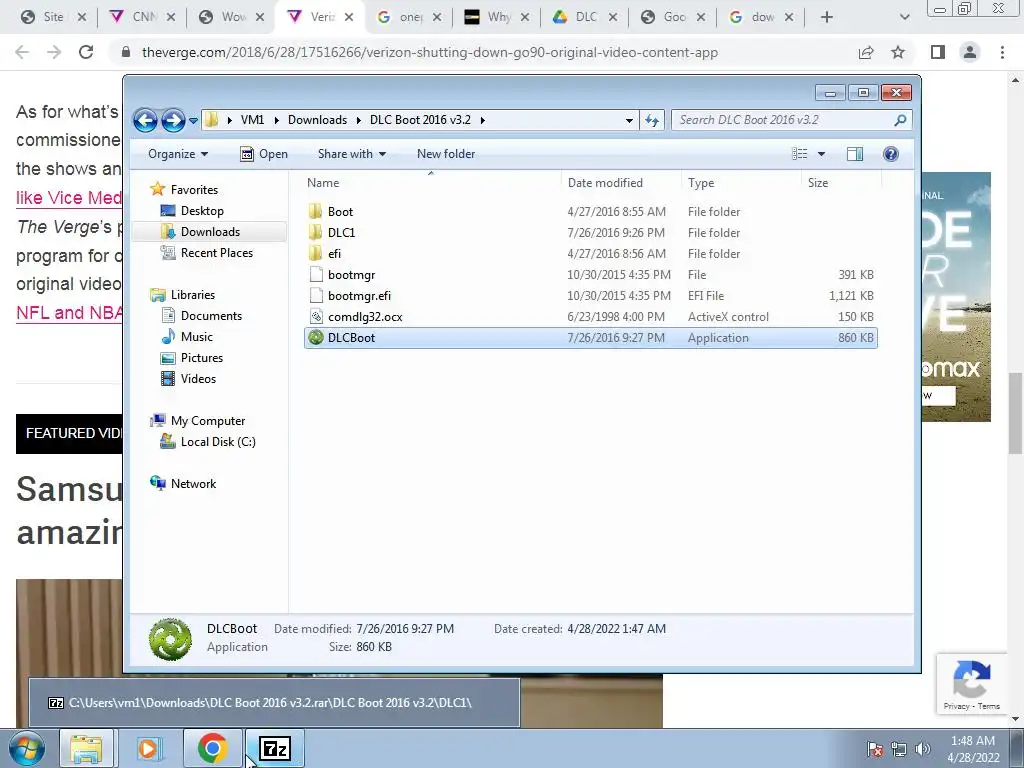Click the change view icon
The width and height of the screenshot is (1024, 768).
tap(800, 154)
